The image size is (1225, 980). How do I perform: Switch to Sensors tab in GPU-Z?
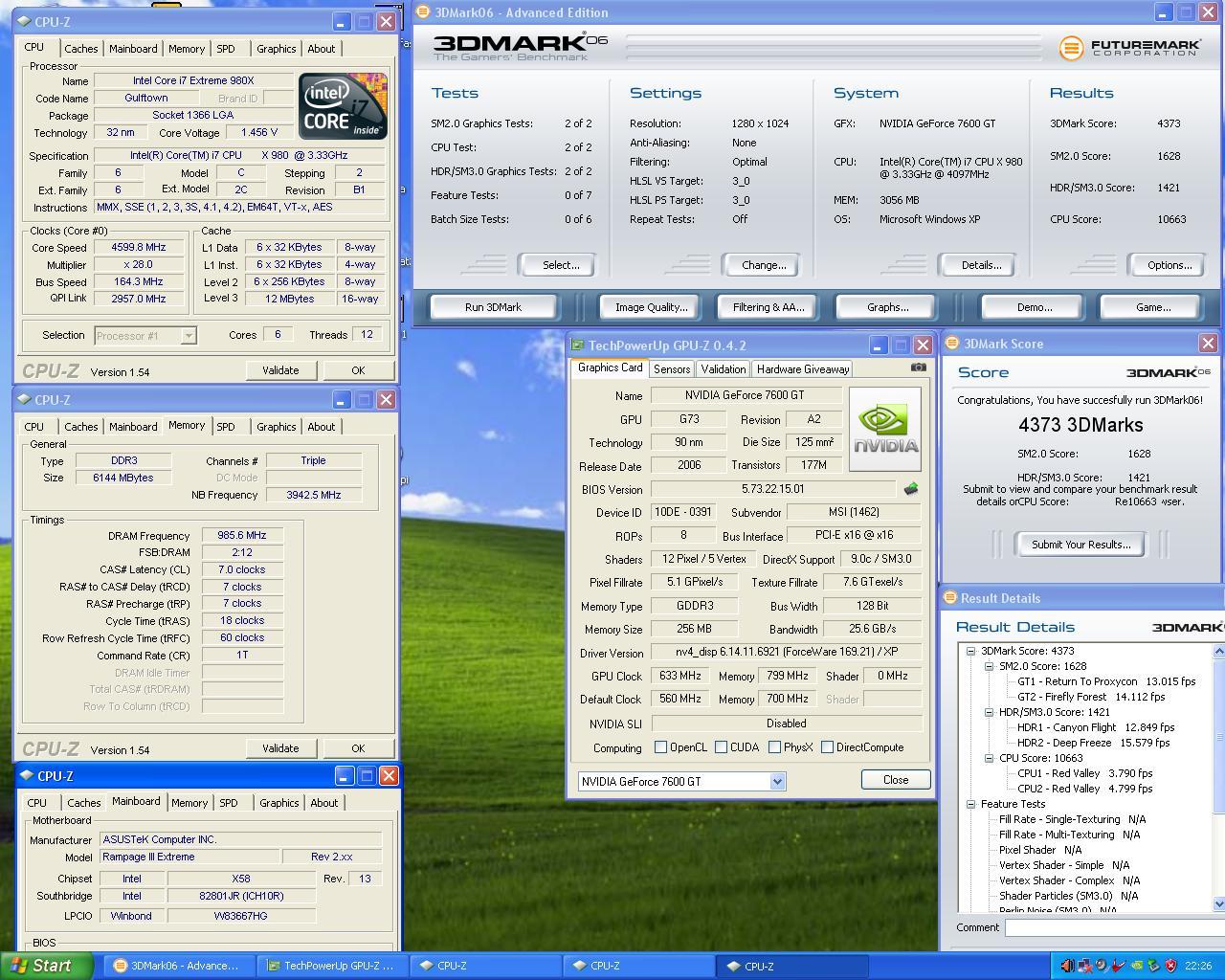tap(672, 369)
